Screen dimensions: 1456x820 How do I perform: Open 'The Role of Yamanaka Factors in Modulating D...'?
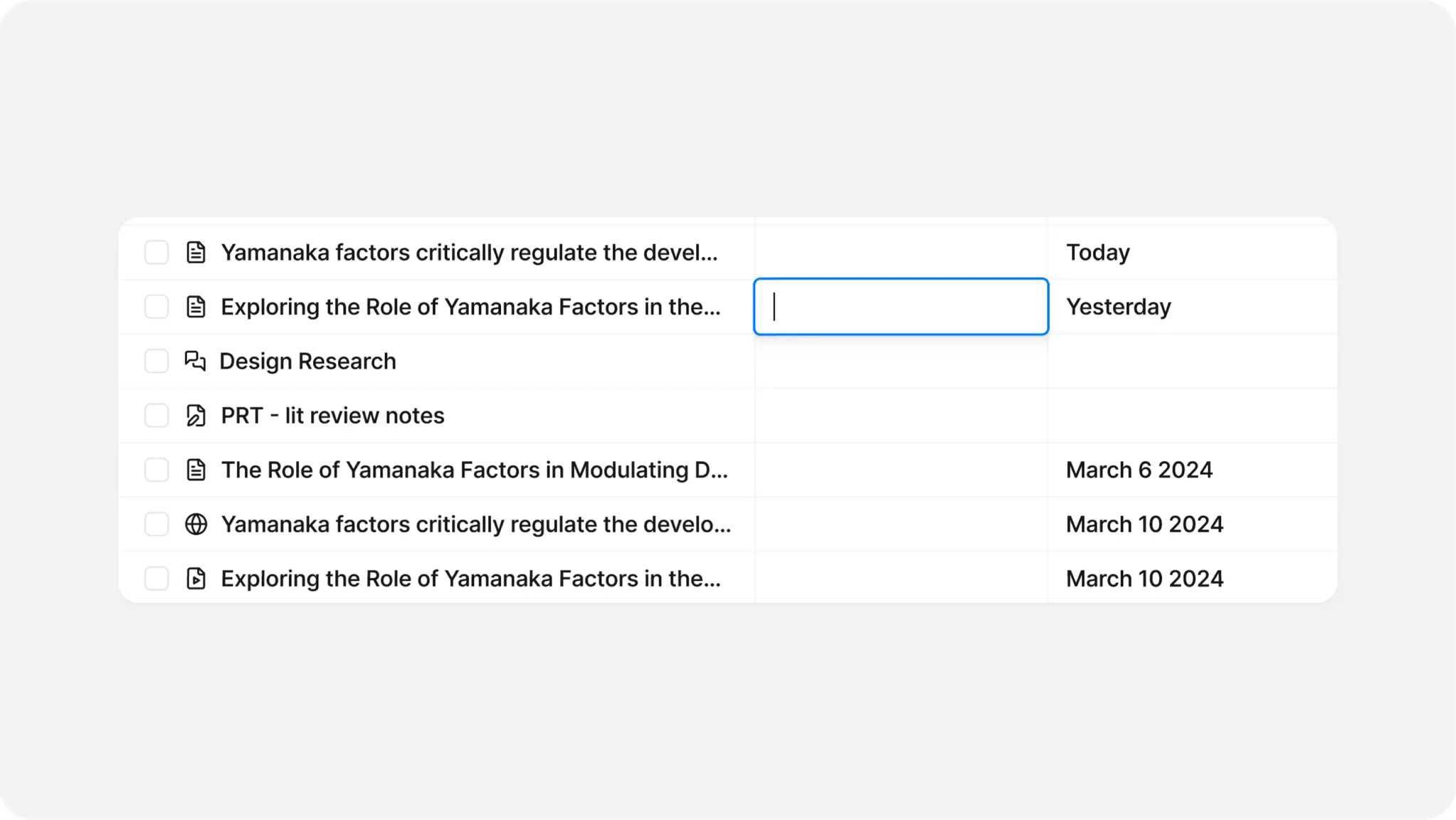[475, 470]
